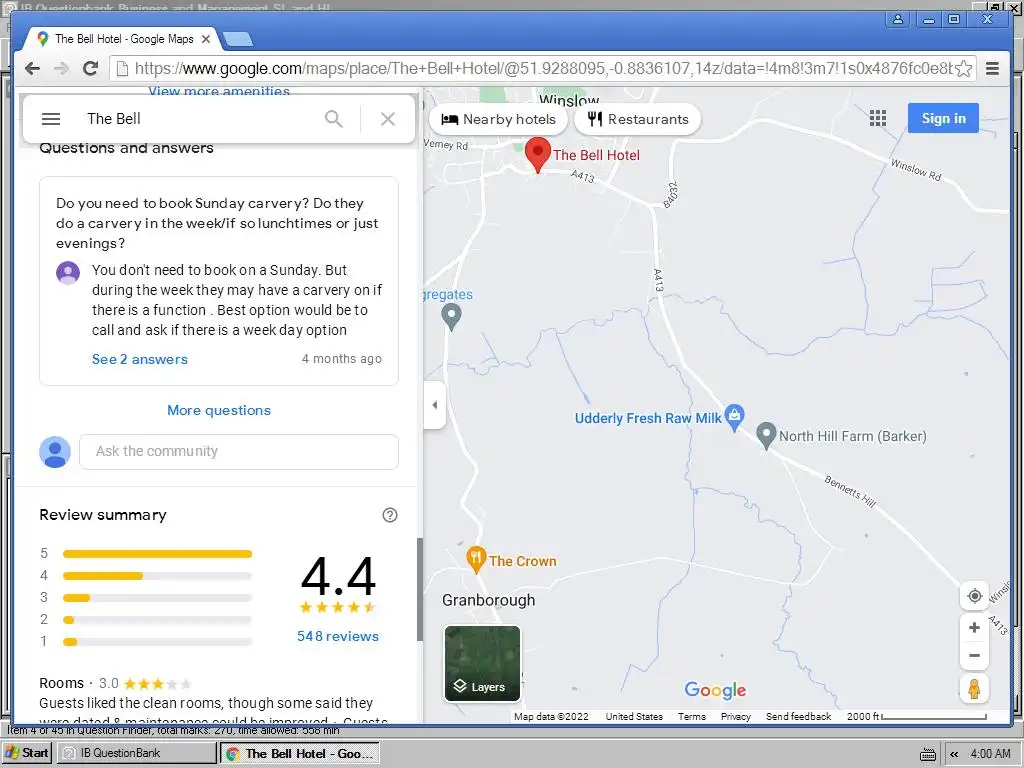This screenshot has width=1024, height=768.
Task: Open See 2 answers link
Action: 140,359
